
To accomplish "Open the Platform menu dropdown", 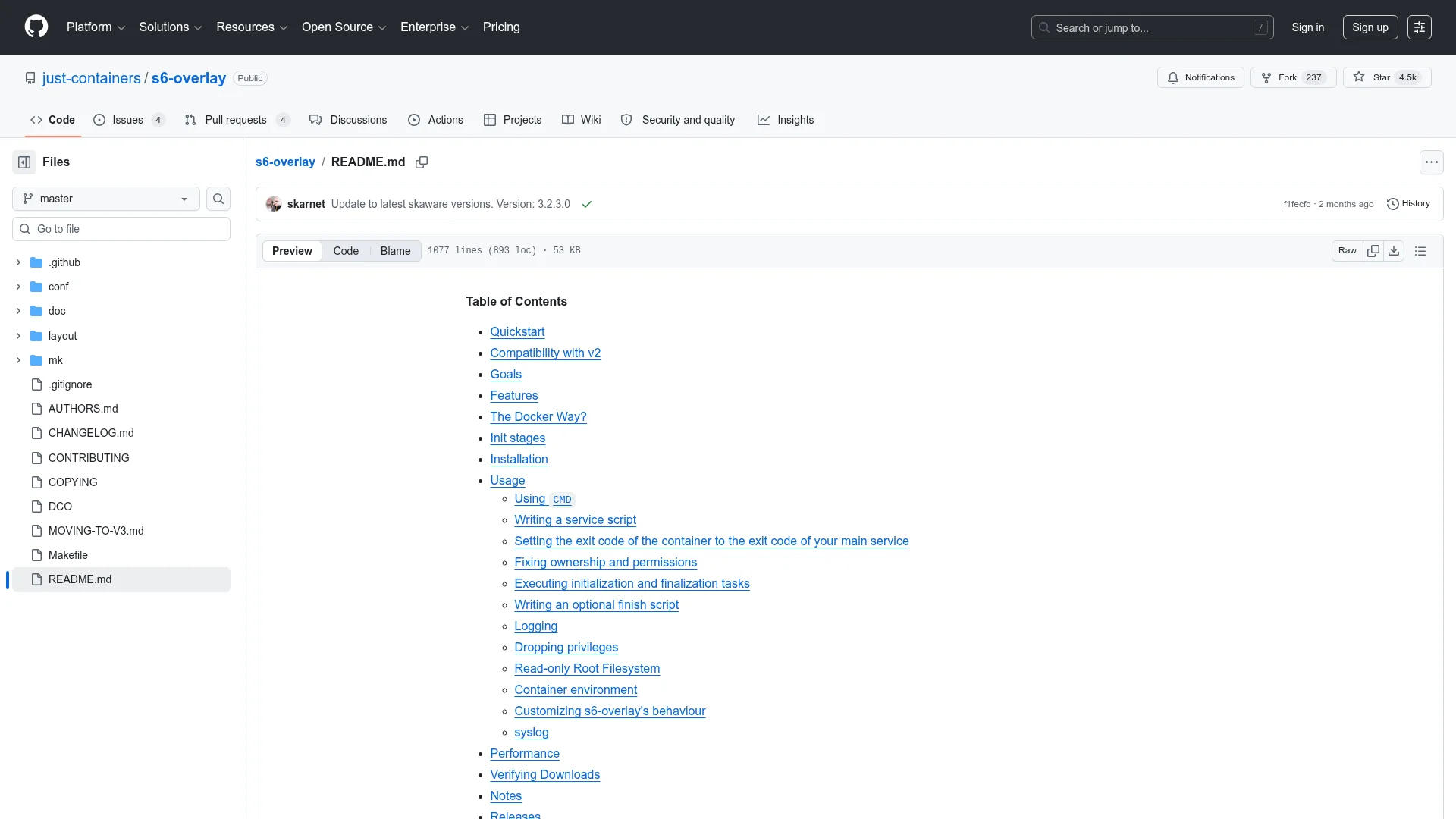I will [x=96, y=27].
